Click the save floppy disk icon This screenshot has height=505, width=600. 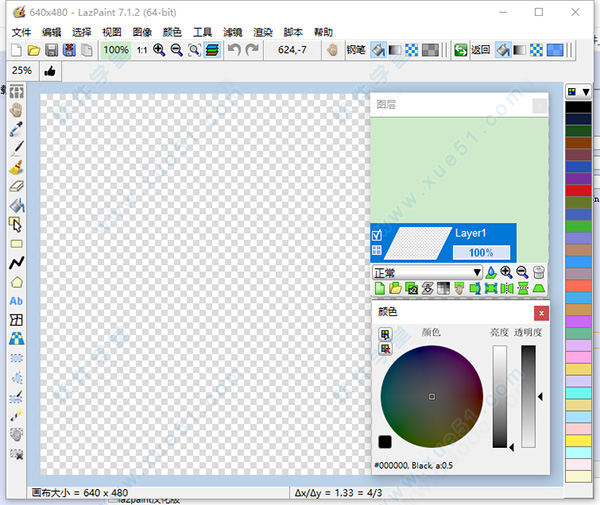click(x=52, y=50)
